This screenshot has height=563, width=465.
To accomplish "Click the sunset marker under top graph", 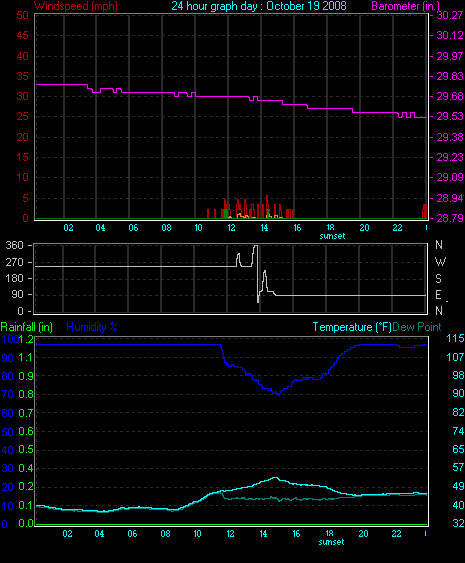I will pos(332,236).
